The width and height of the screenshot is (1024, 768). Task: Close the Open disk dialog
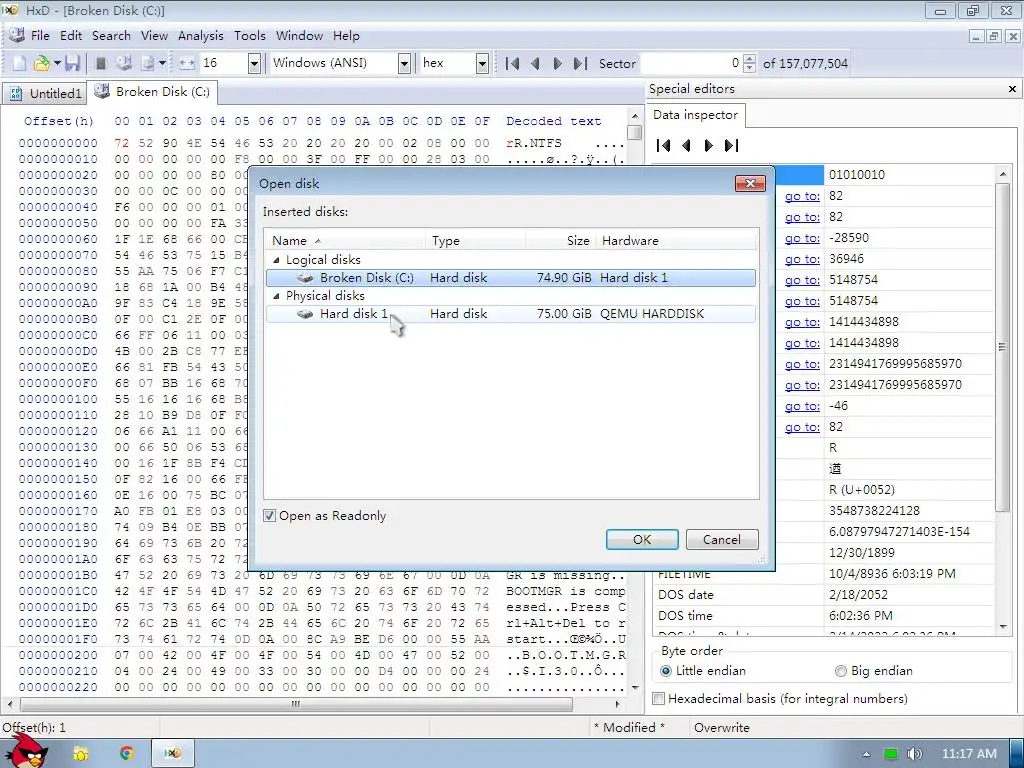[750, 184]
